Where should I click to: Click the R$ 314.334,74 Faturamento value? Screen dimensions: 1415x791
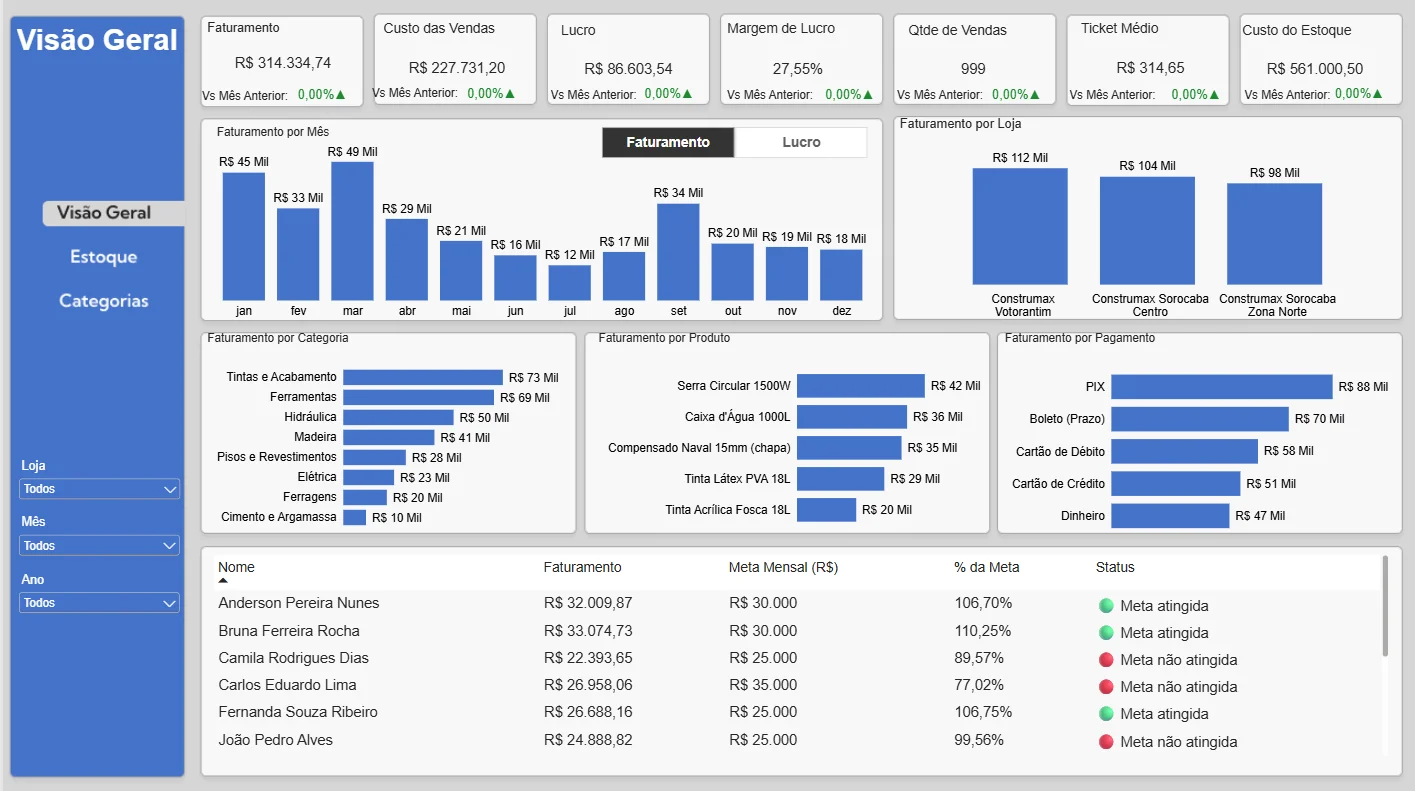(x=283, y=63)
